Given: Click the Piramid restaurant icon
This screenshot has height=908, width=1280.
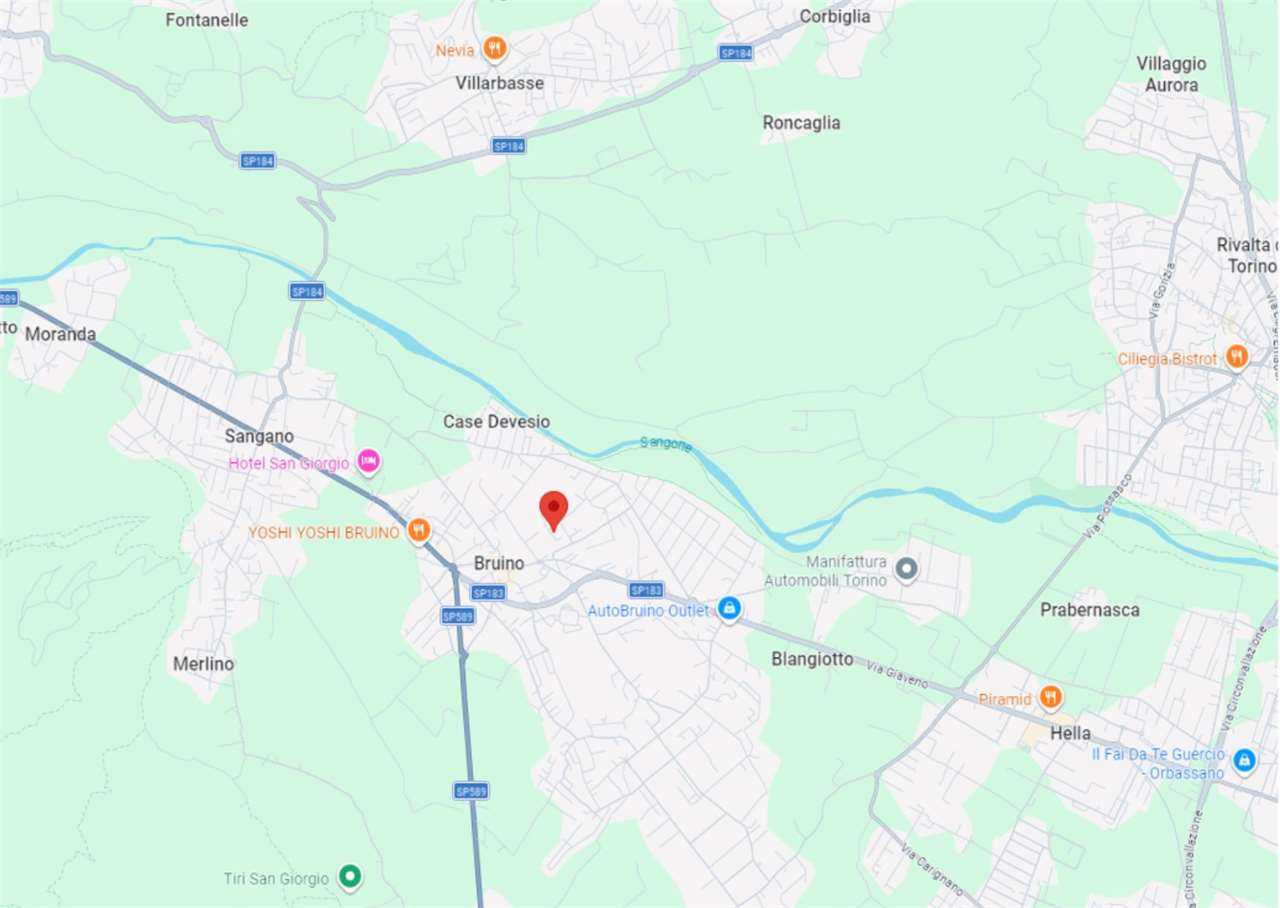Looking at the screenshot, I should [x=1050, y=697].
